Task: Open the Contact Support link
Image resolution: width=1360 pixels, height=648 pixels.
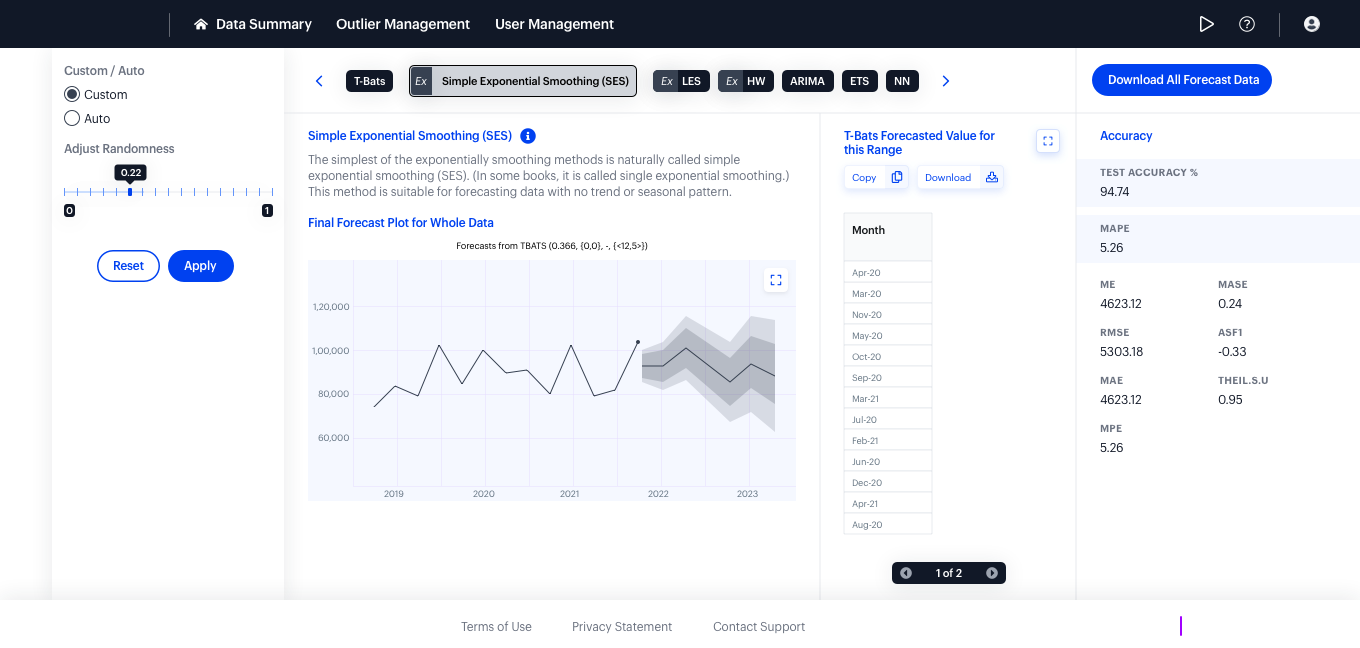Action: pos(759,627)
